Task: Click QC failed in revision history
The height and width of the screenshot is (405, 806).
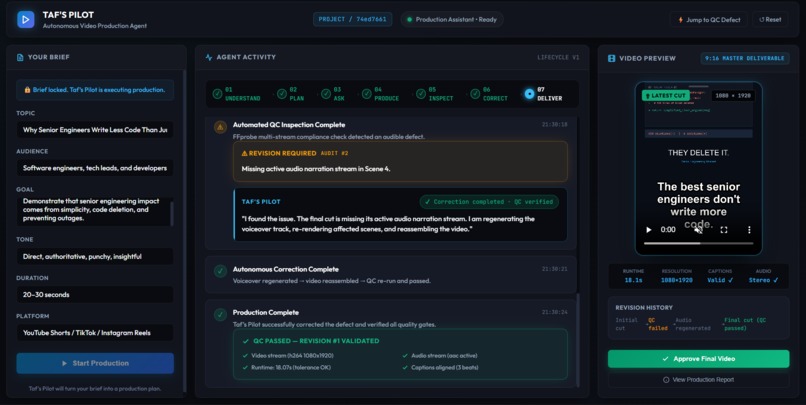Action: tap(657, 324)
